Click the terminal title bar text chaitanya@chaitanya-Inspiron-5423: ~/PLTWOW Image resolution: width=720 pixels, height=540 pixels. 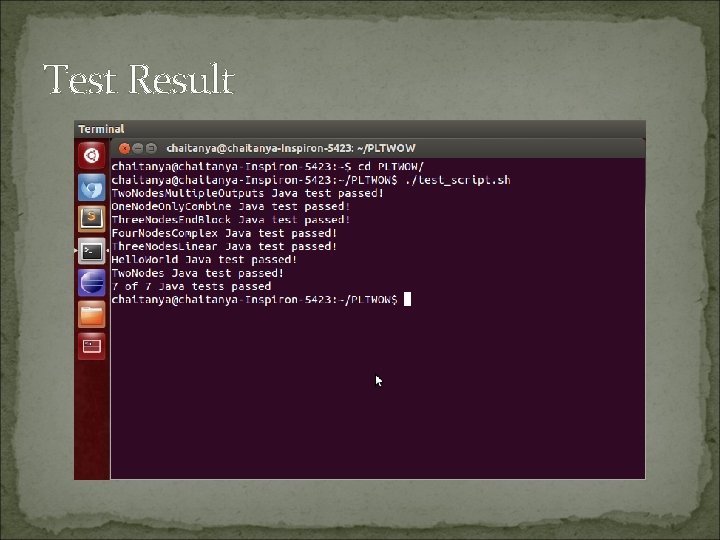click(291, 148)
